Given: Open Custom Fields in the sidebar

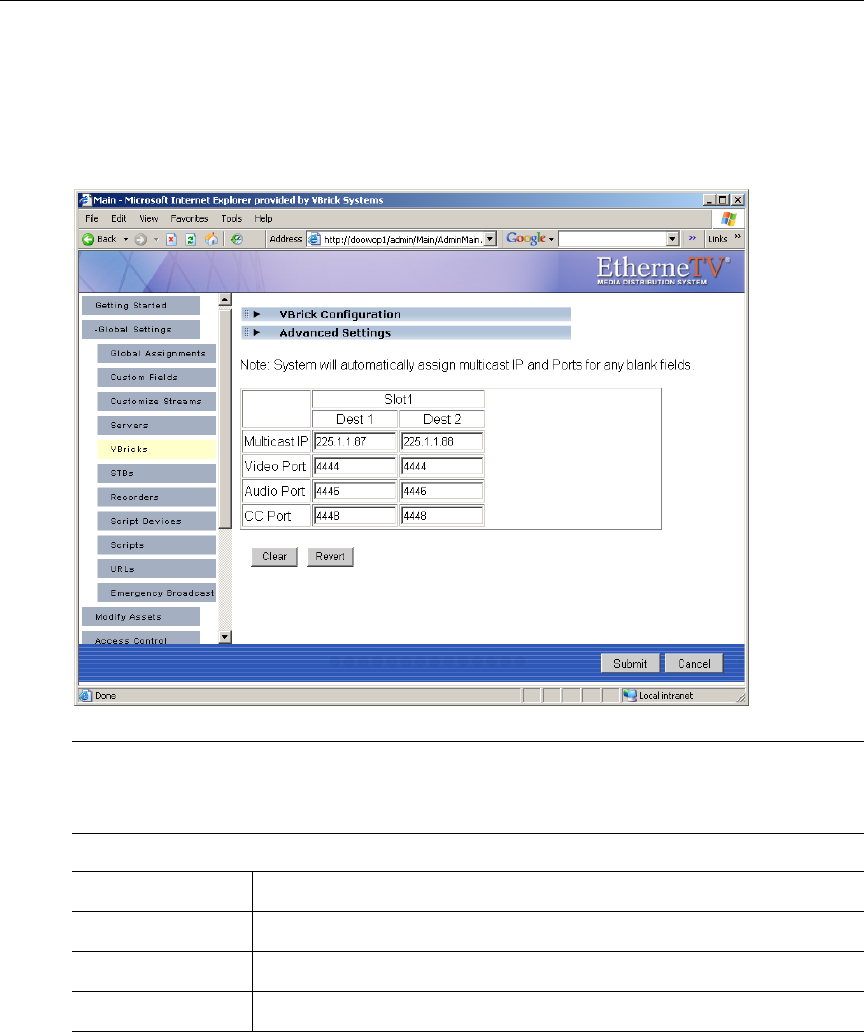Looking at the screenshot, I should (157, 377).
